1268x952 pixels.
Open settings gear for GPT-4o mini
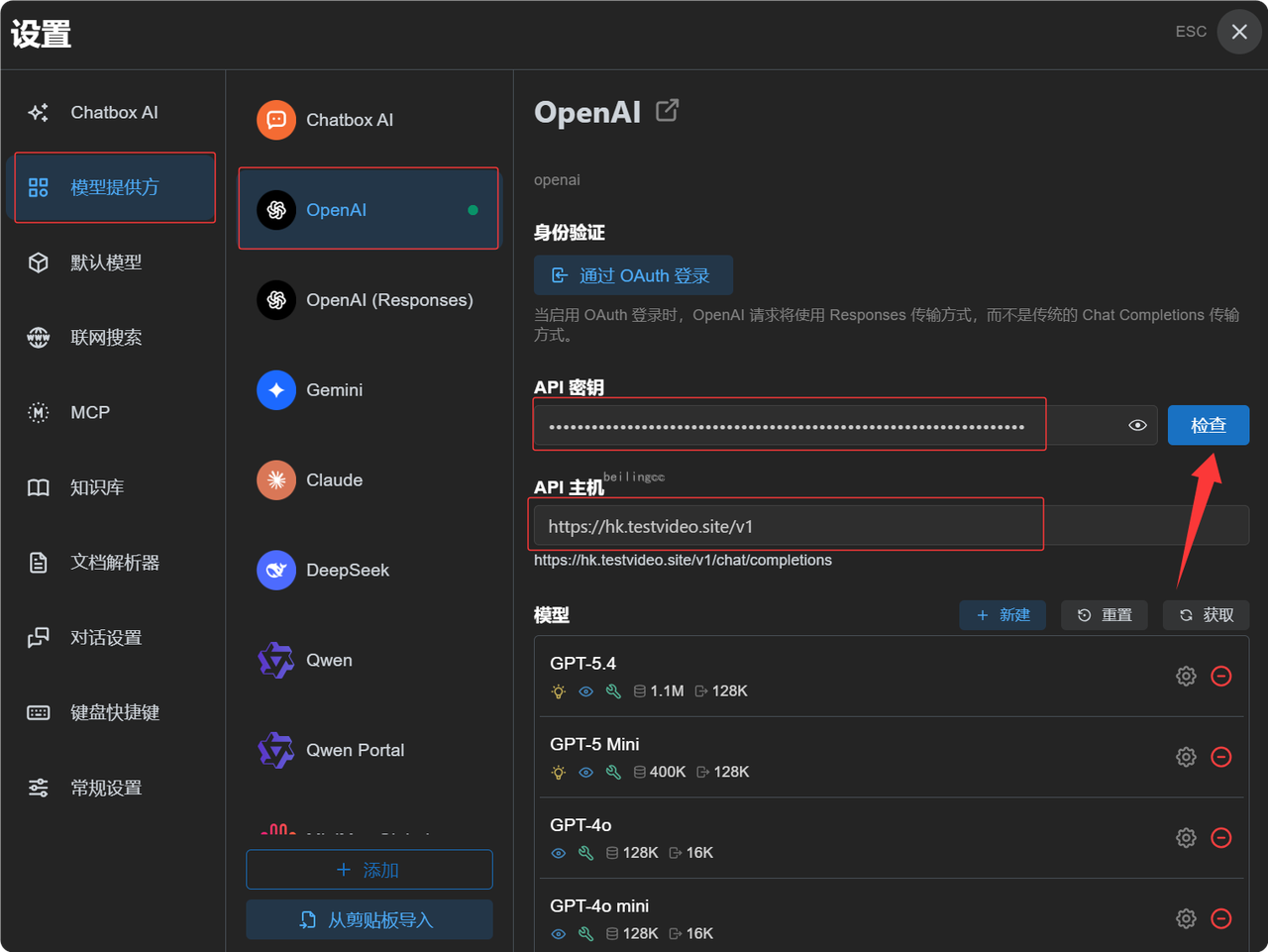(1186, 918)
